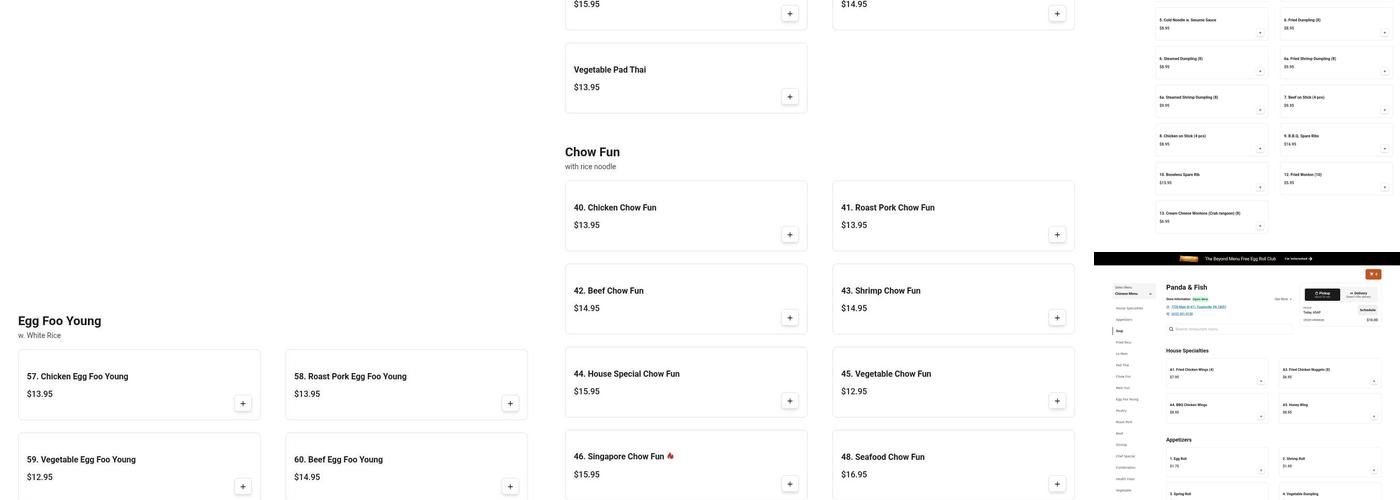Image resolution: width=1400 pixels, height=500 pixels.
Task: Click the search restaurant menu field
Action: point(1230,329)
